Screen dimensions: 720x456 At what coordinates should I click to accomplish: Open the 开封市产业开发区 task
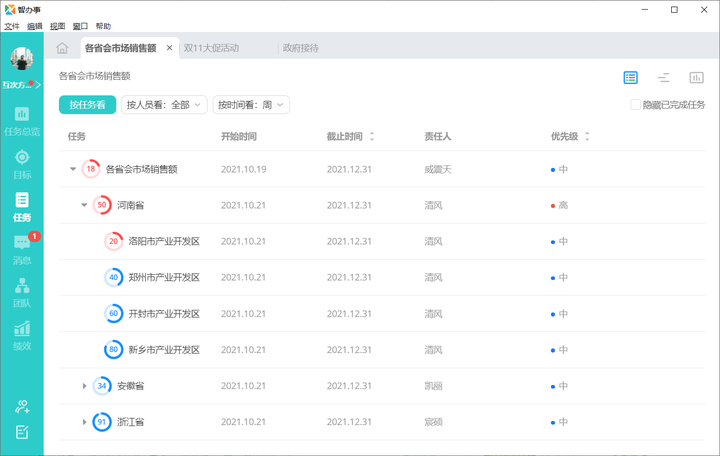click(x=164, y=314)
